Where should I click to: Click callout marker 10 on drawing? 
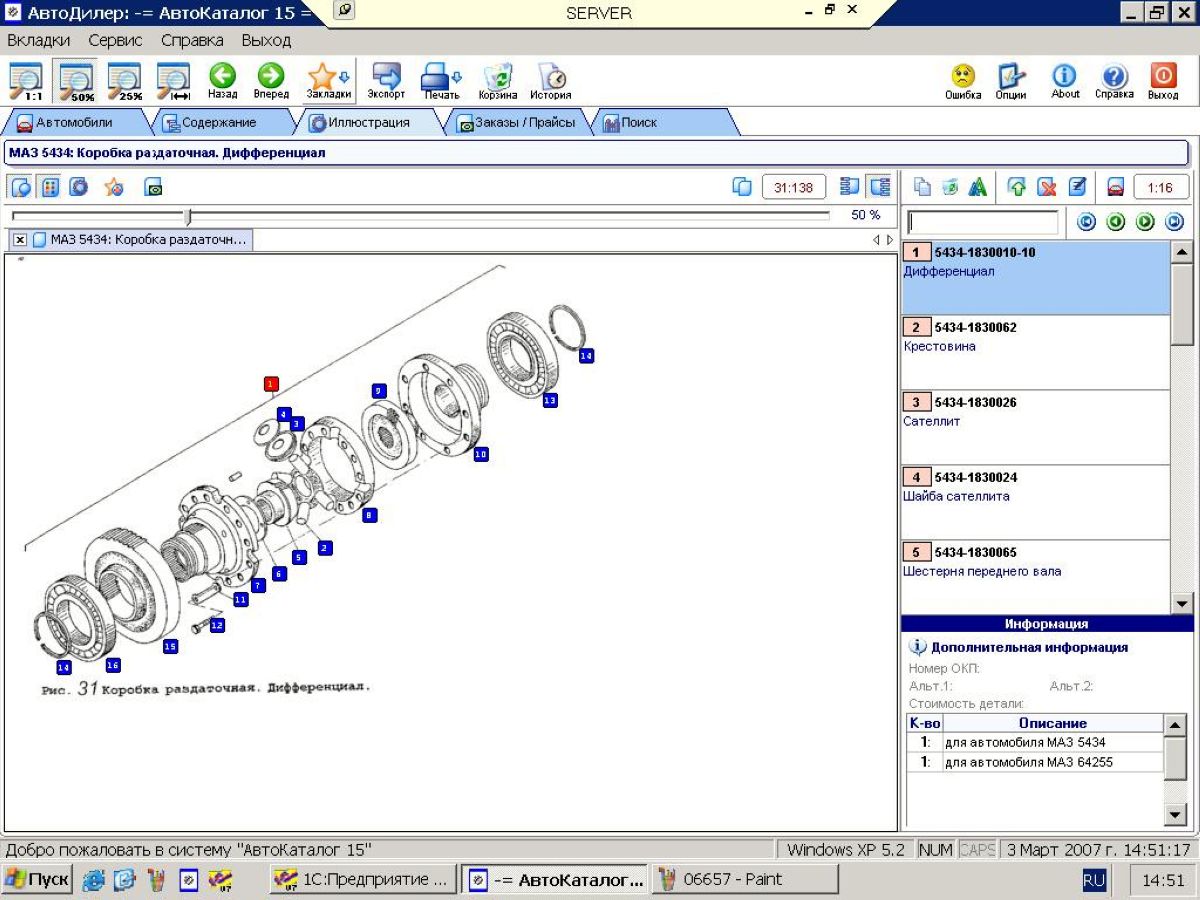tap(481, 454)
